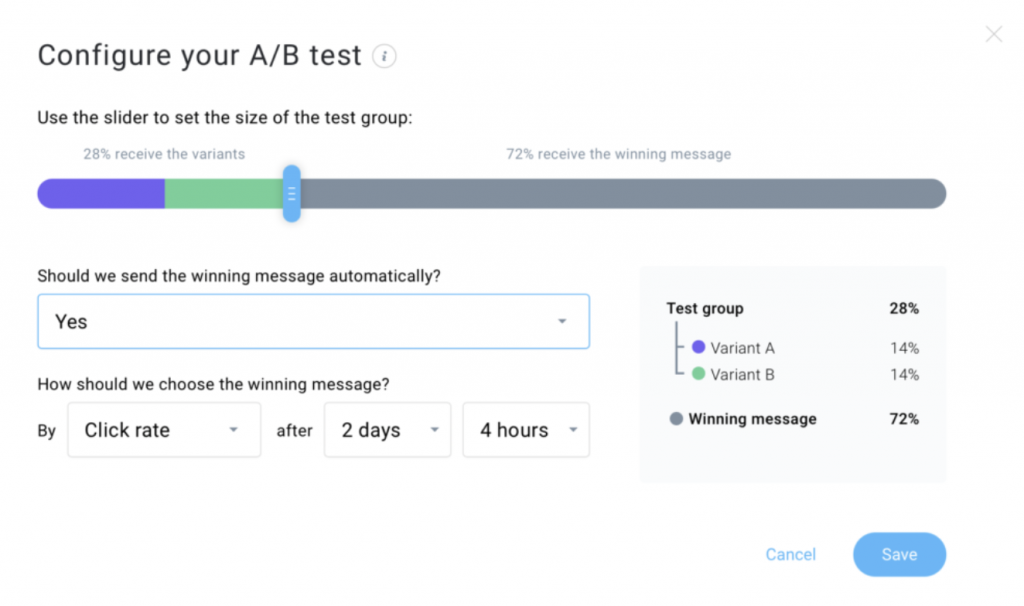Select the test group size slider handle
This screenshot has height=606, width=1024.
coord(291,193)
